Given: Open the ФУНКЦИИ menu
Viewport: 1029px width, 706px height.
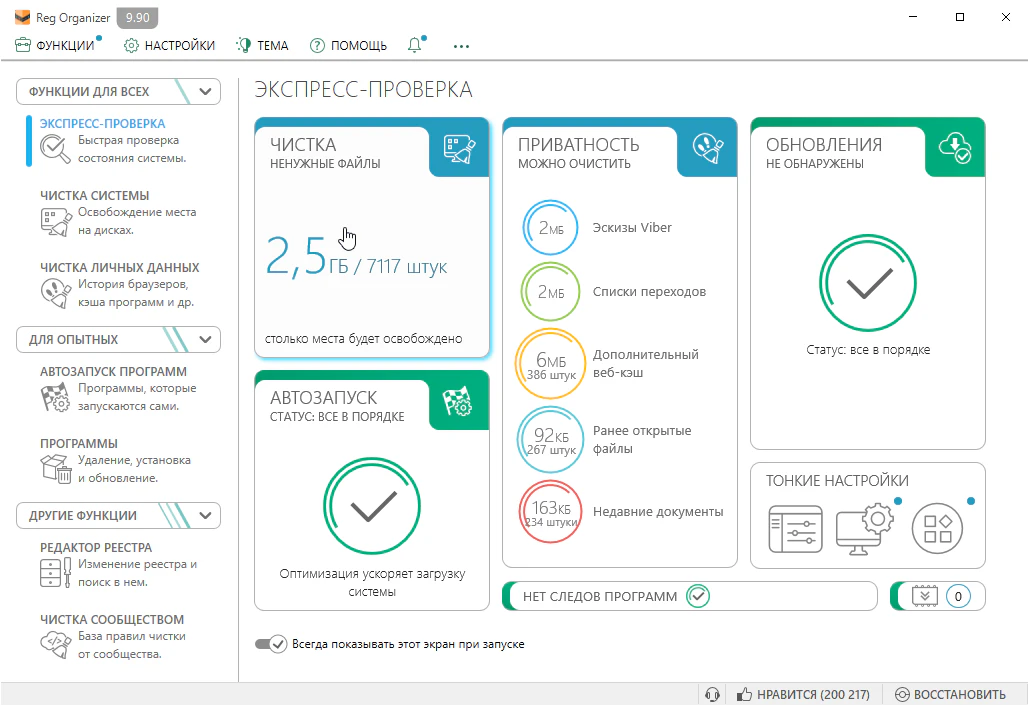Looking at the screenshot, I should coord(56,45).
